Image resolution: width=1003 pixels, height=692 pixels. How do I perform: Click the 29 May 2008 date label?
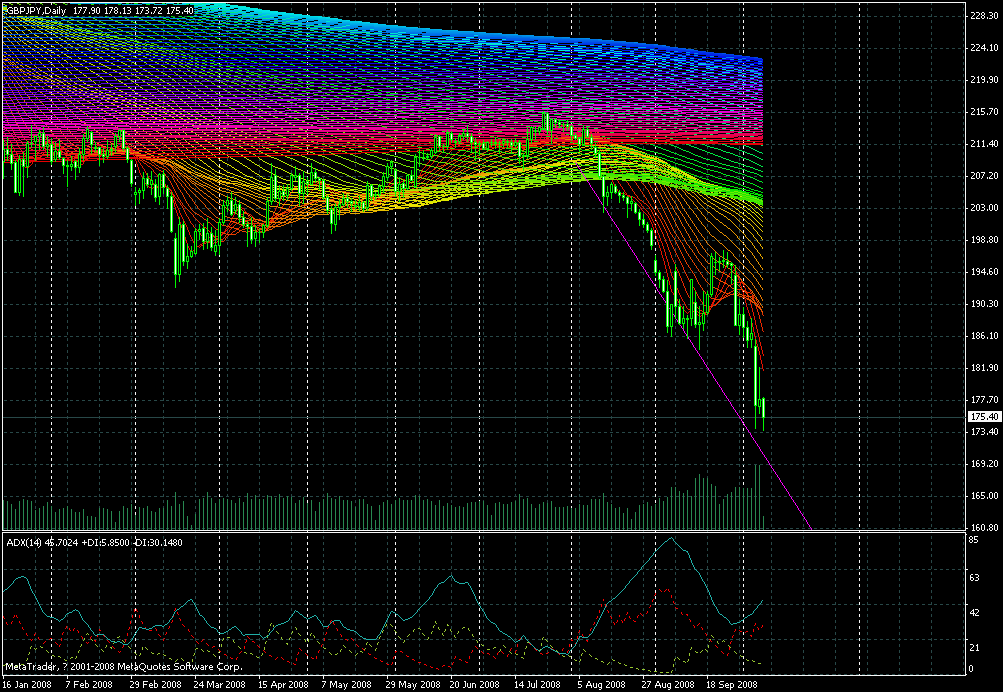[x=413, y=684]
